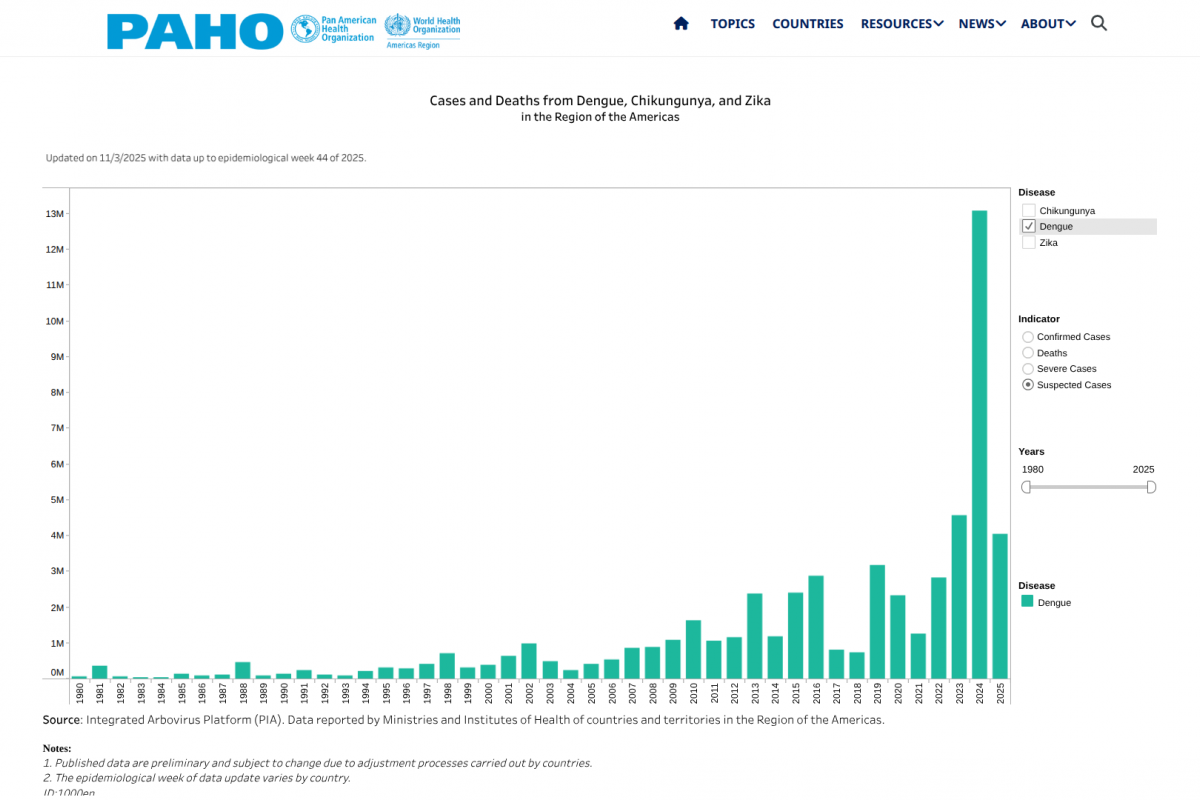Image resolution: width=1200 pixels, height=800 pixels.
Task: Enable the Chikungunya disease checkbox
Action: (x=1028, y=211)
